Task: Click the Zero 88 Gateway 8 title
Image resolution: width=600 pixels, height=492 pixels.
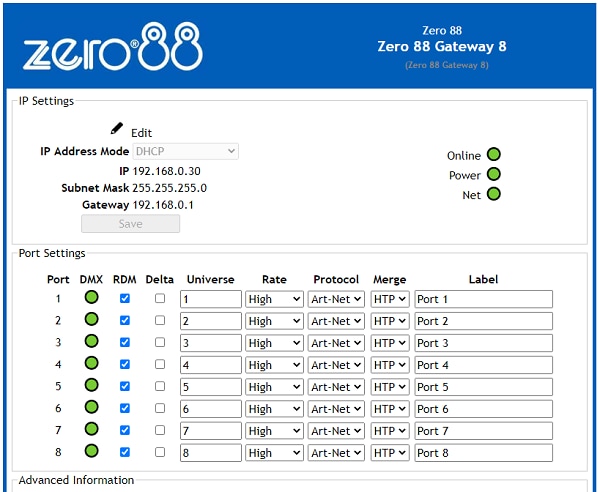Action: coord(442,46)
